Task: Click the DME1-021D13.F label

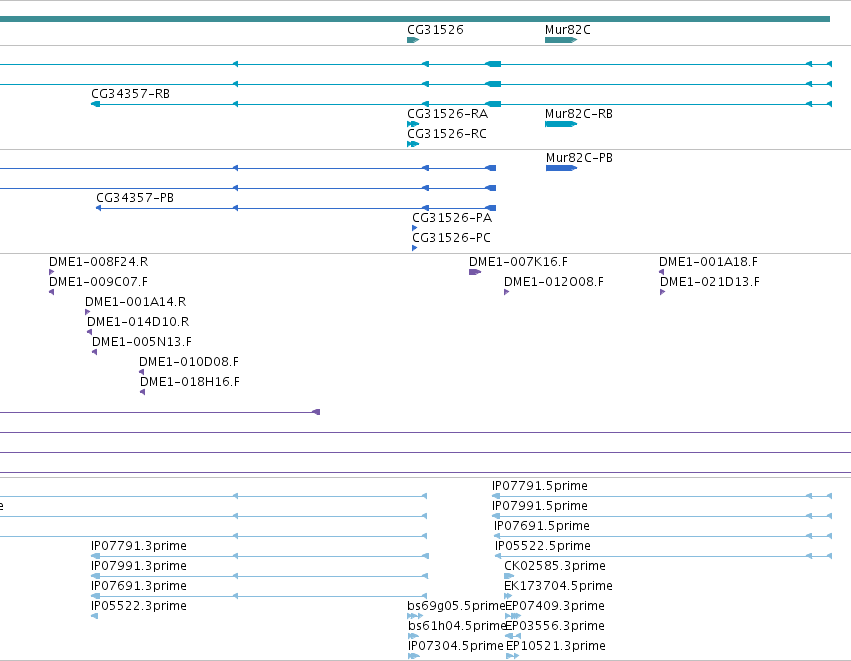Action: 710,282
